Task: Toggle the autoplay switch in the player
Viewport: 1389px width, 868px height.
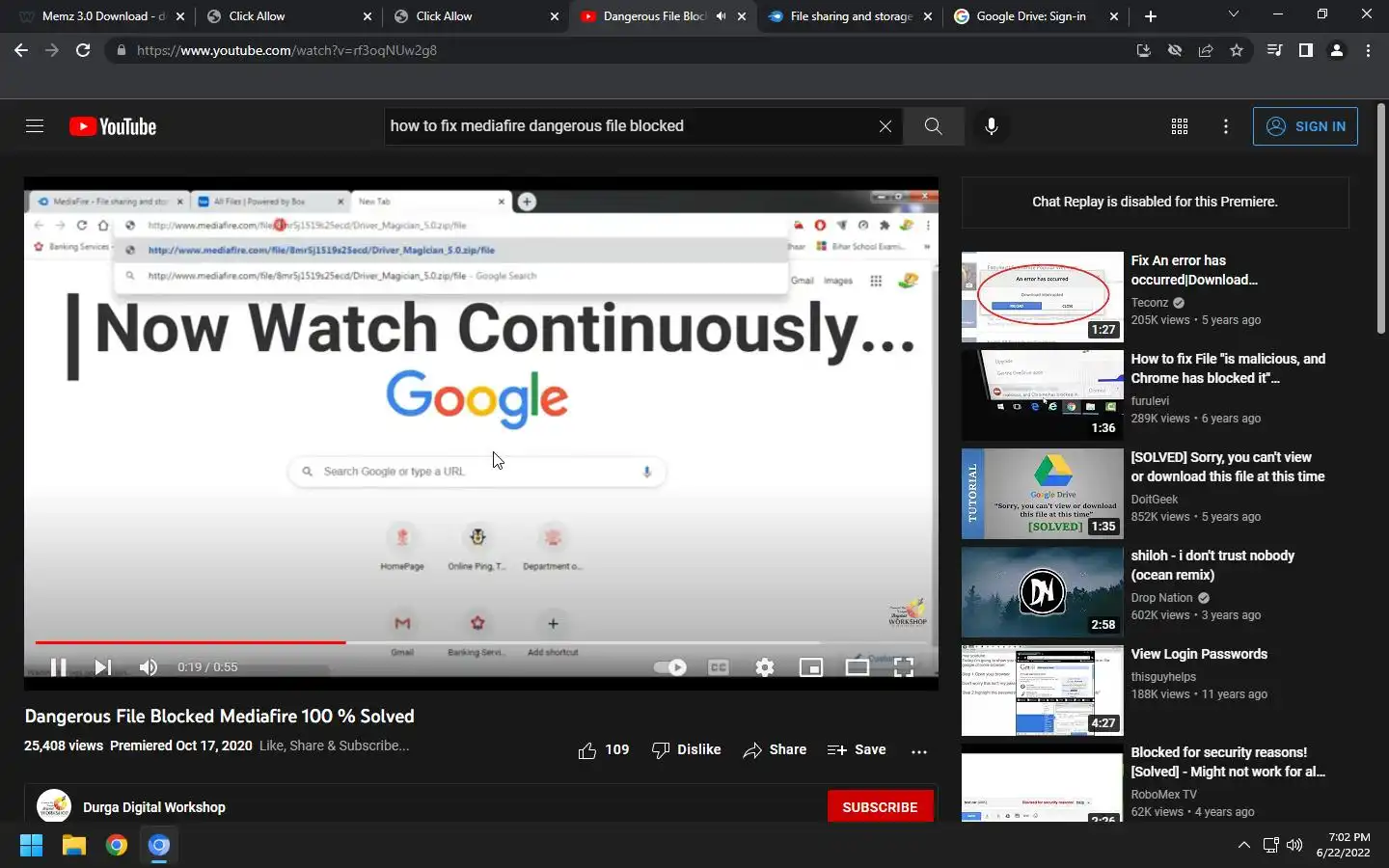Action: (669, 667)
